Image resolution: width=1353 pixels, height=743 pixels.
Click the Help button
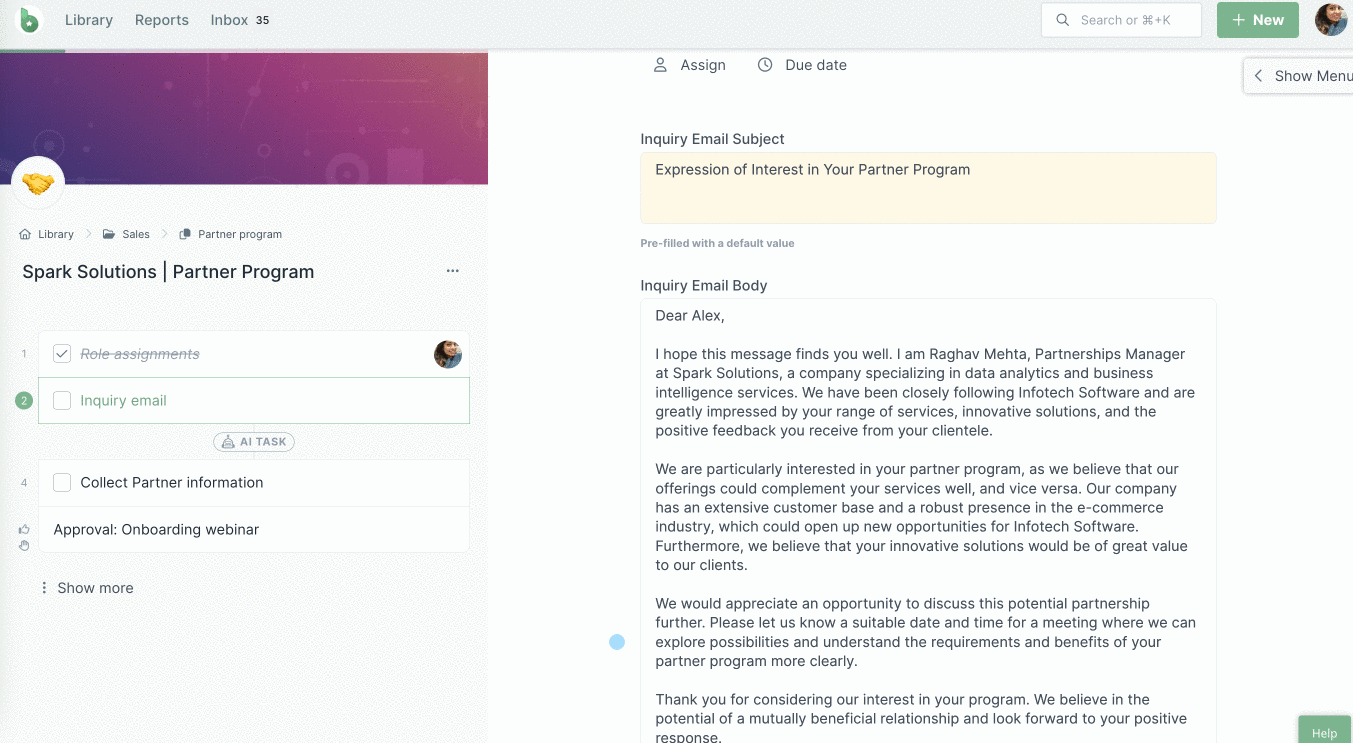tap(1325, 730)
